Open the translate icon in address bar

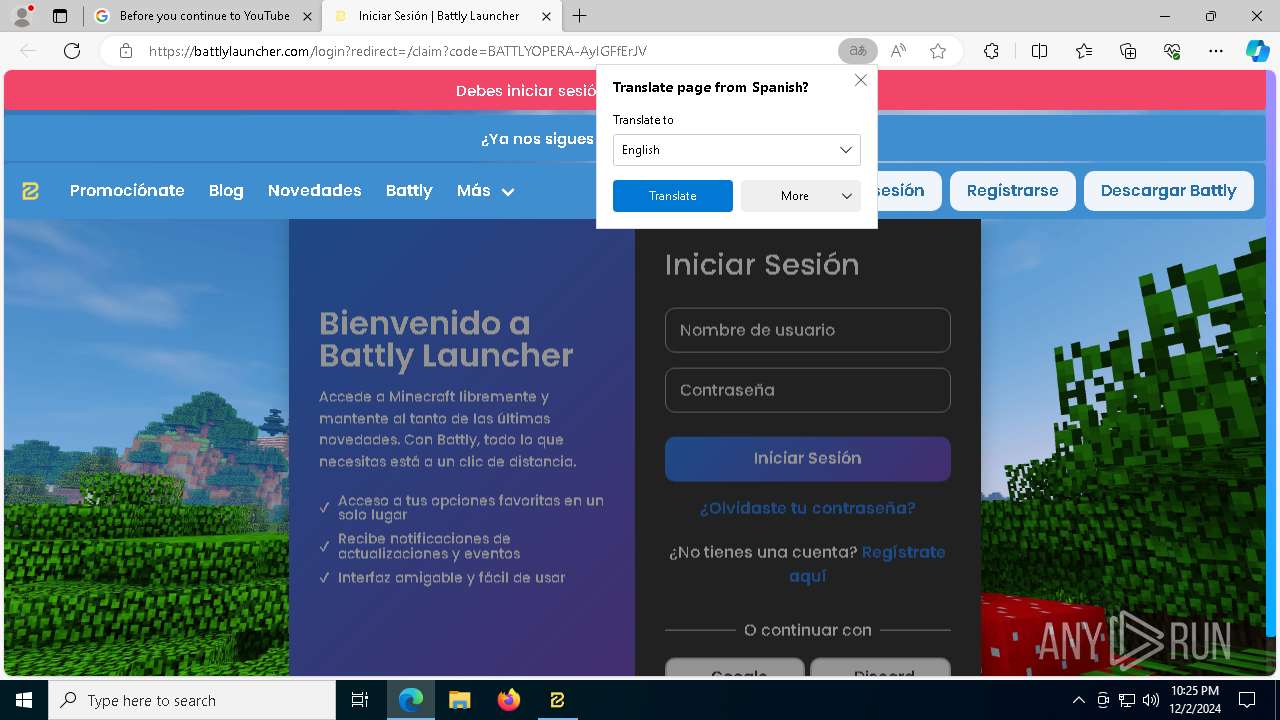[x=858, y=51]
